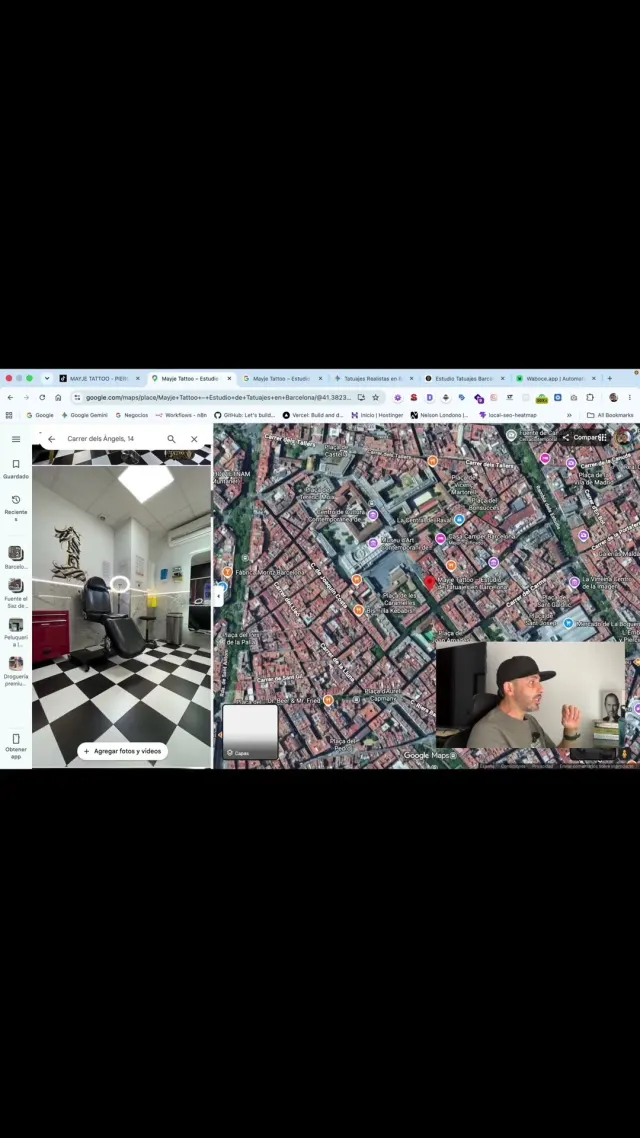The image size is (640, 1138).
Task: Bookmark this page with star icon
Action: 375,397
